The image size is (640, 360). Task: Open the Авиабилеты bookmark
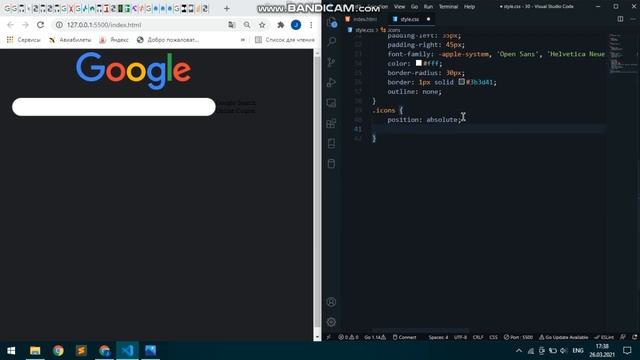coord(70,40)
